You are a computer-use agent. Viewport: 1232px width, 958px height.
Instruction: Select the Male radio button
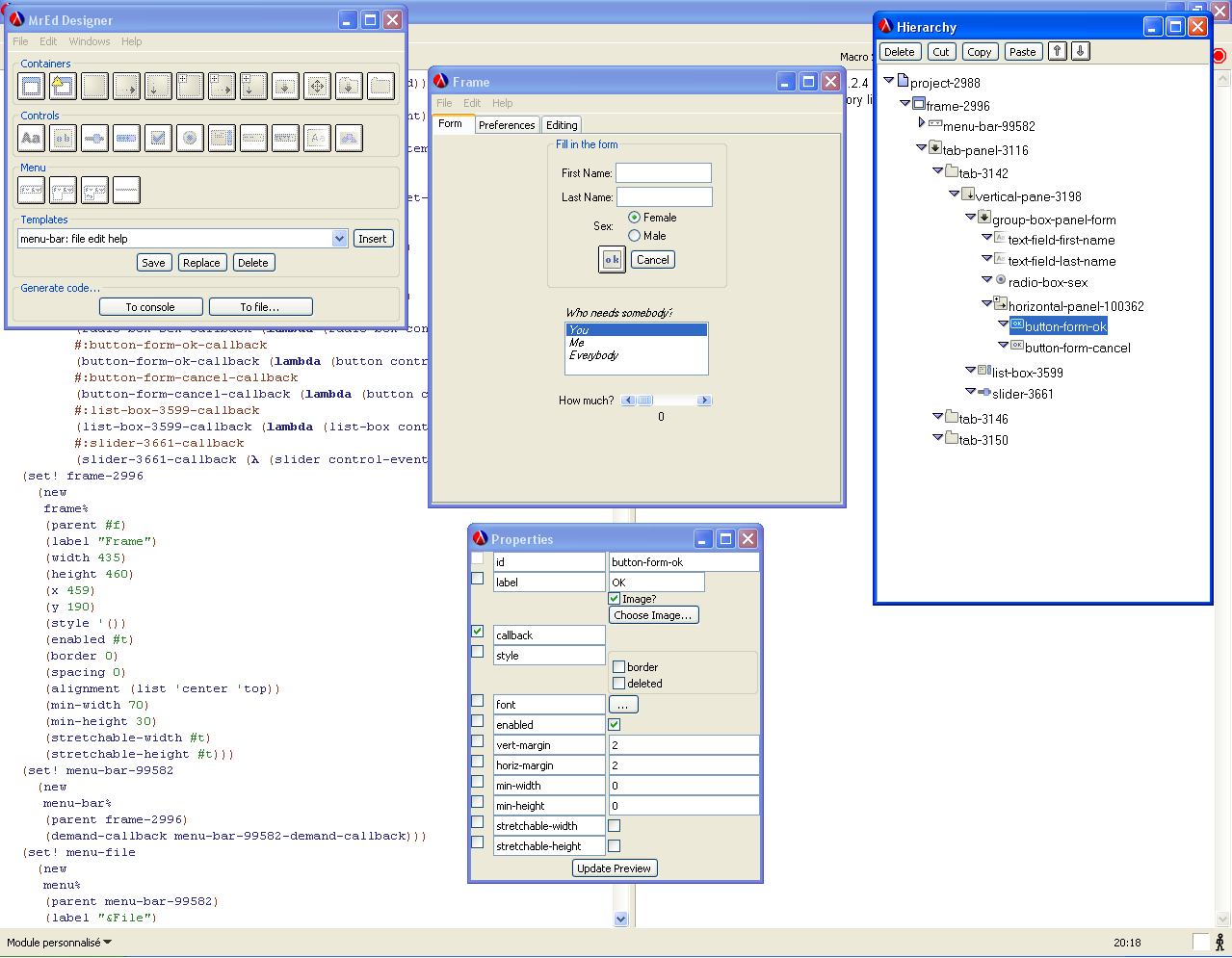[635, 236]
